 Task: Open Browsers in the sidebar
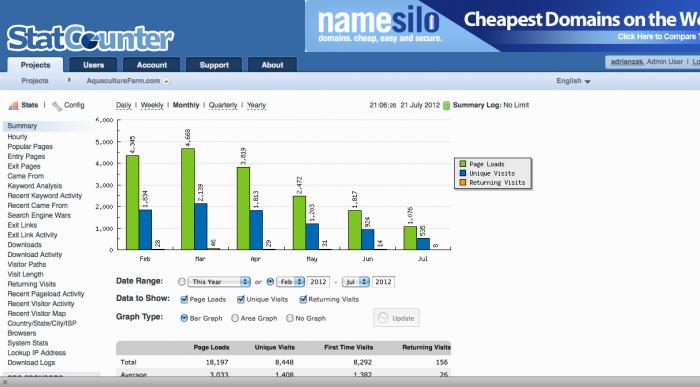(x=22, y=333)
